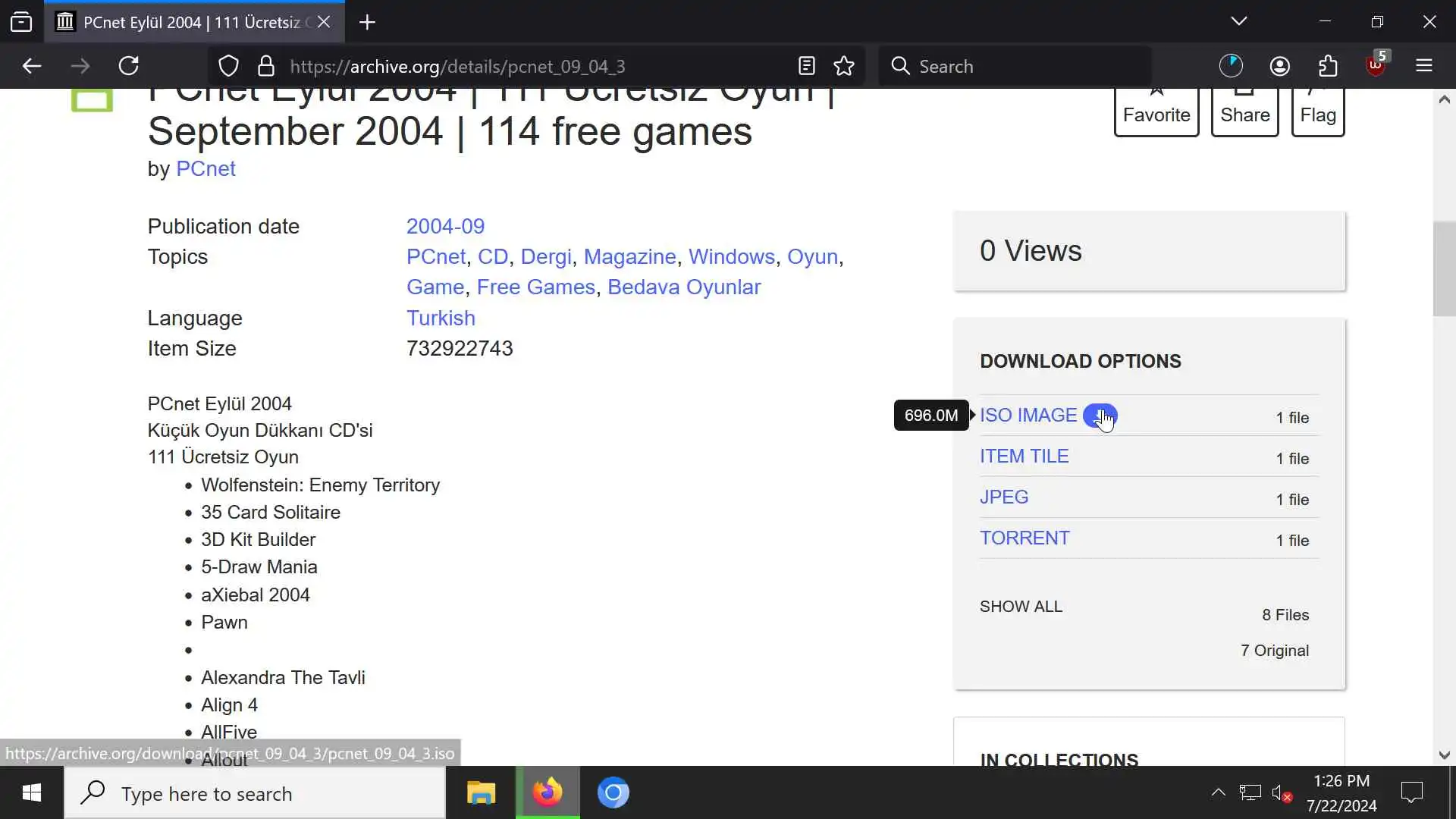Expand the list all tabs chevron
1456x819 pixels.
pos(1238,21)
